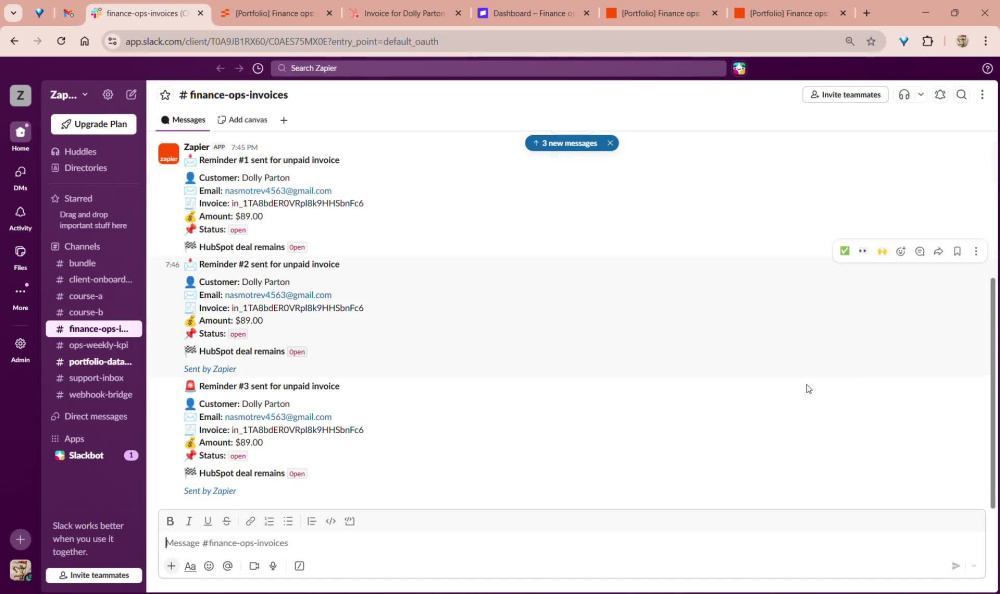This screenshot has height=594, width=1000.
Task: Open the Zap workspace name dropdown
Action: coord(69,94)
